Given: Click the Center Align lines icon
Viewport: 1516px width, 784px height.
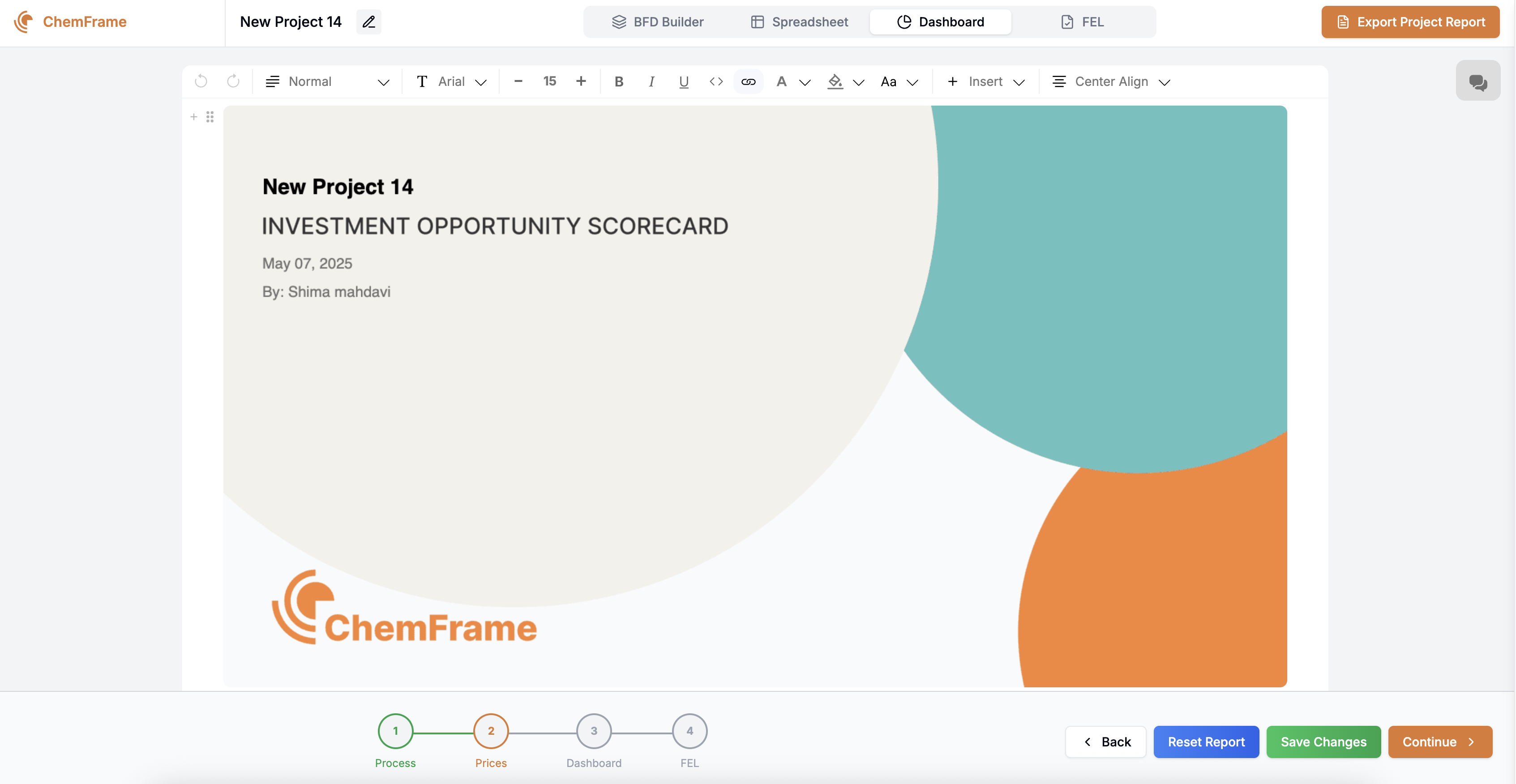Looking at the screenshot, I should pos(1059,81).
